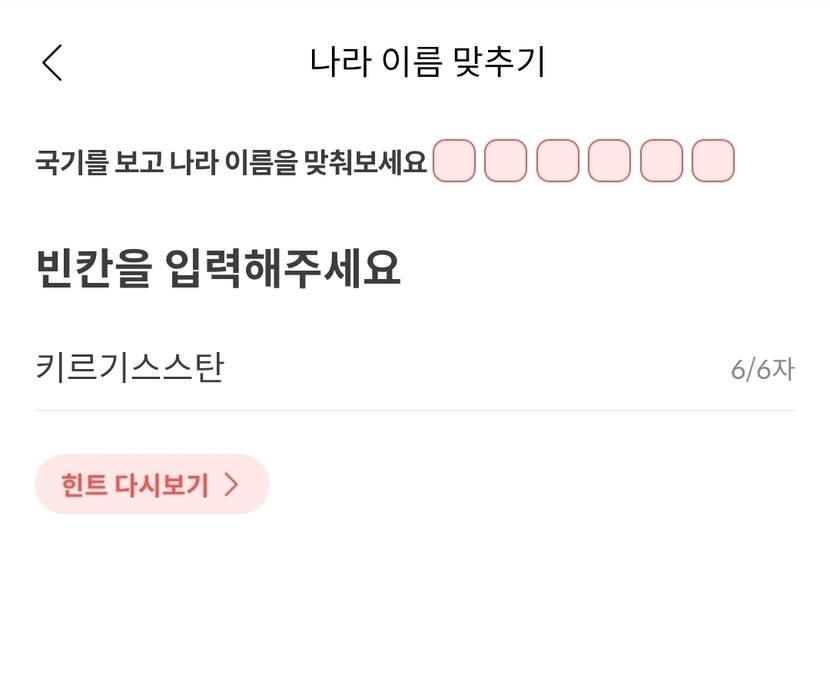Select the fourth blank letter box
Image resolution: width=830 pixels, height=675 pixels.
pyautogui.click(x=609, y=161)
